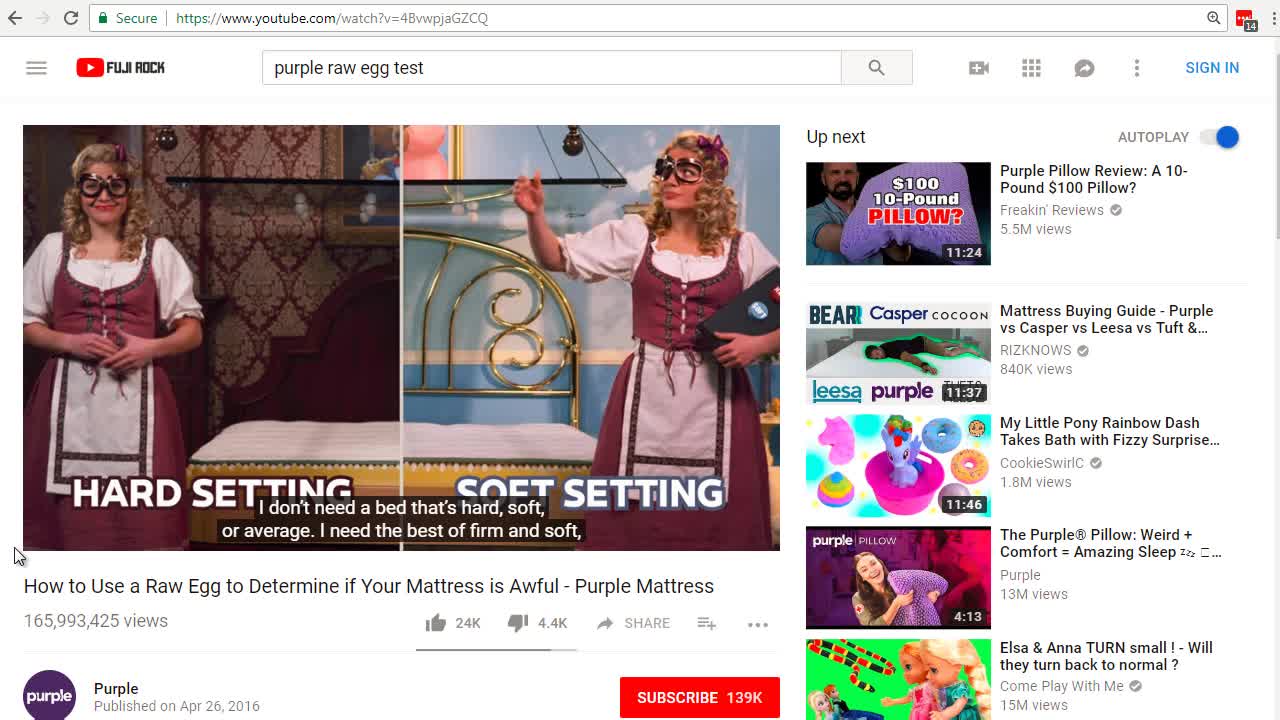This screenshot has height=720, width=1280.
Task: Click the browser forward arrow
Action: [x=43, y=18]
